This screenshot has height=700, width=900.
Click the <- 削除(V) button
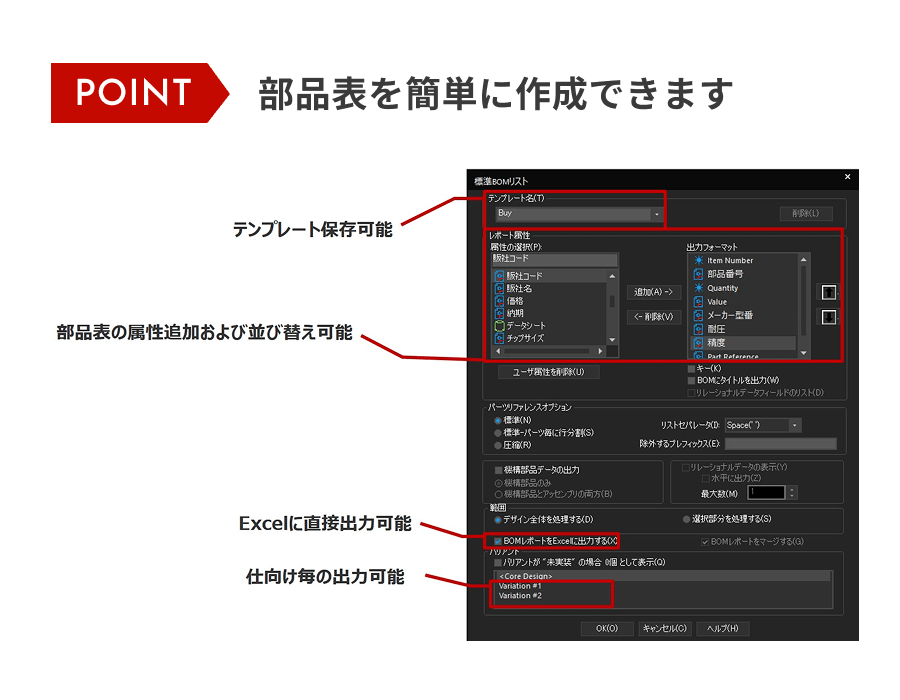coord(653,317)
